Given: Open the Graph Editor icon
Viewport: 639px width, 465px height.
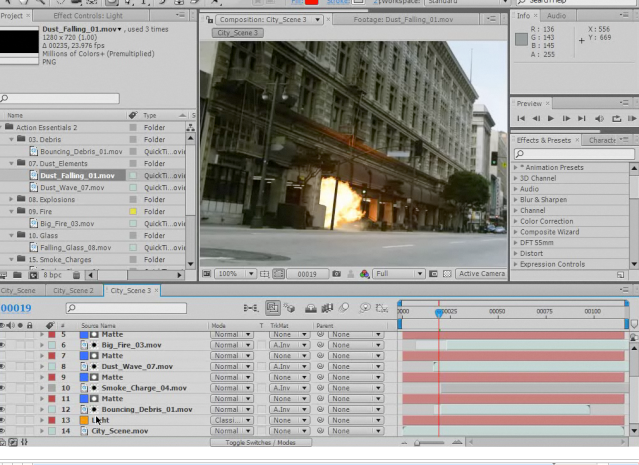Looking at the screenshot, I should [381, 308].
